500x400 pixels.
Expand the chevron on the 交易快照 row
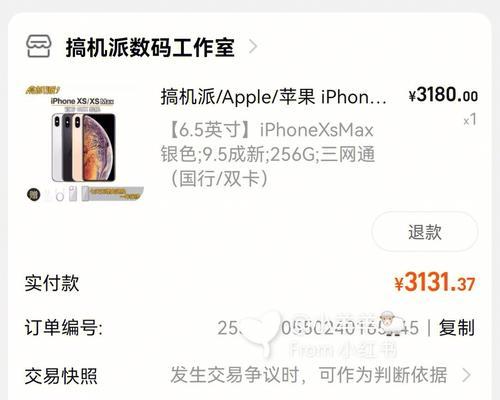tap(467, 375)
